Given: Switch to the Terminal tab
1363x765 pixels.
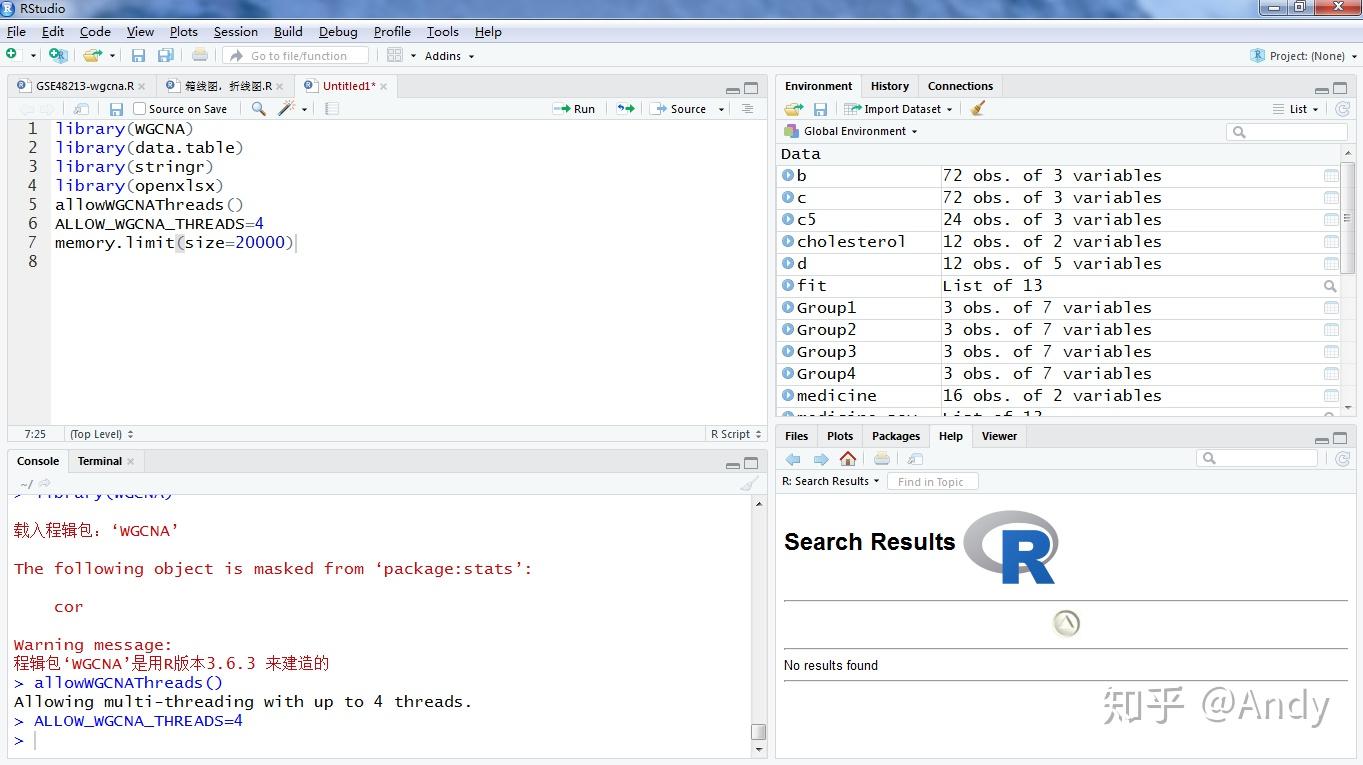Looking at the screenshot, I should pos(99,461).
